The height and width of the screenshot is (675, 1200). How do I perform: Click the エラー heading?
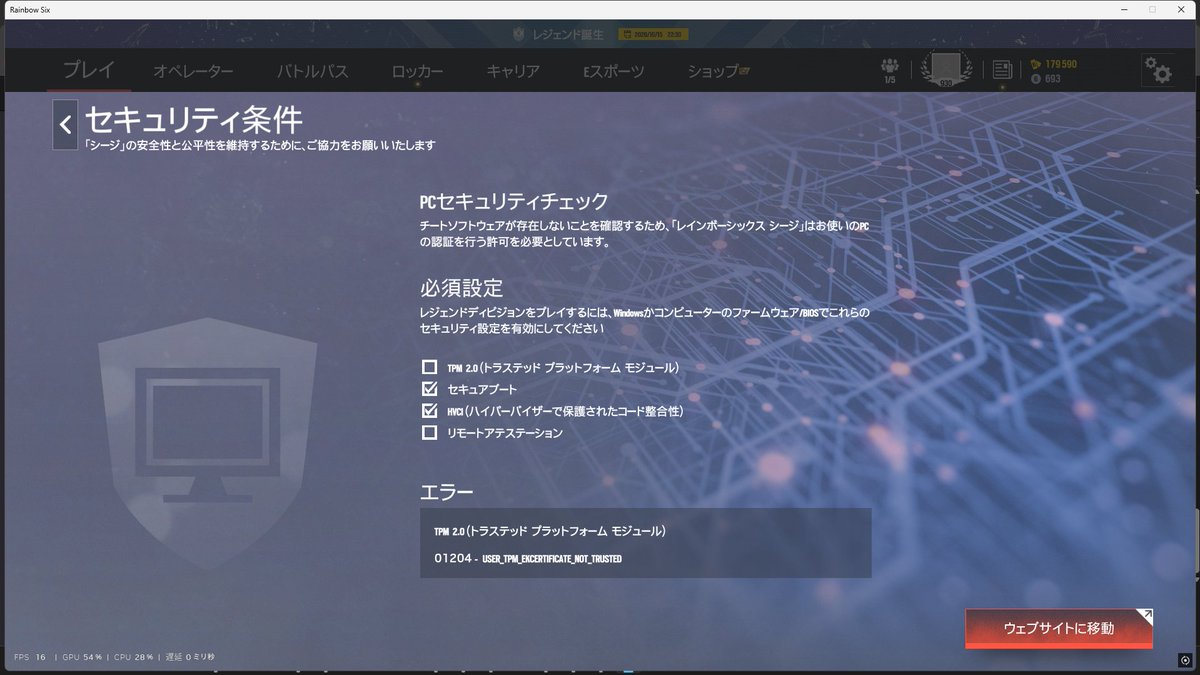click(446, 492)
